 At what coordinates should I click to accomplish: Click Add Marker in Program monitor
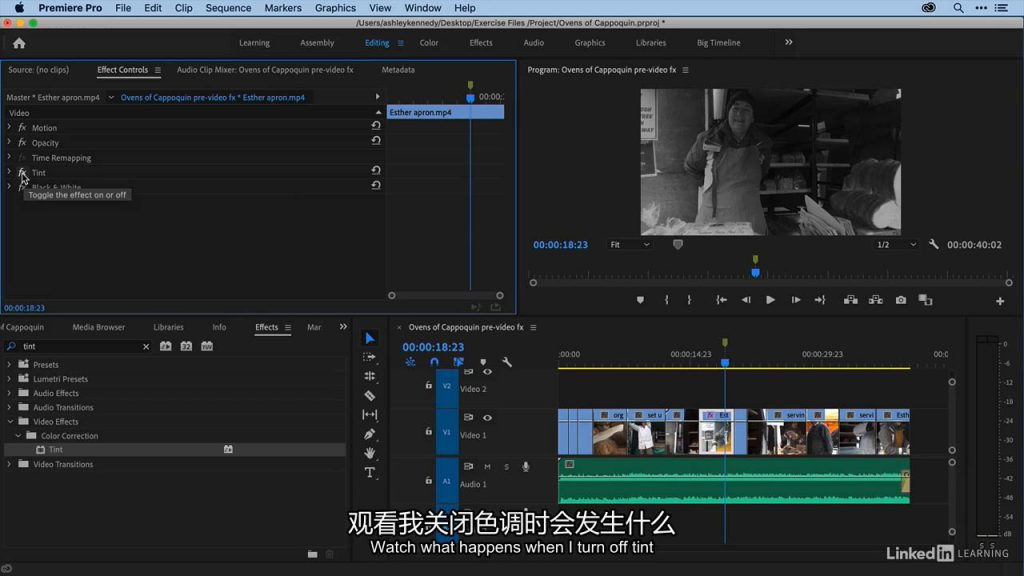[x=640, y=300]
